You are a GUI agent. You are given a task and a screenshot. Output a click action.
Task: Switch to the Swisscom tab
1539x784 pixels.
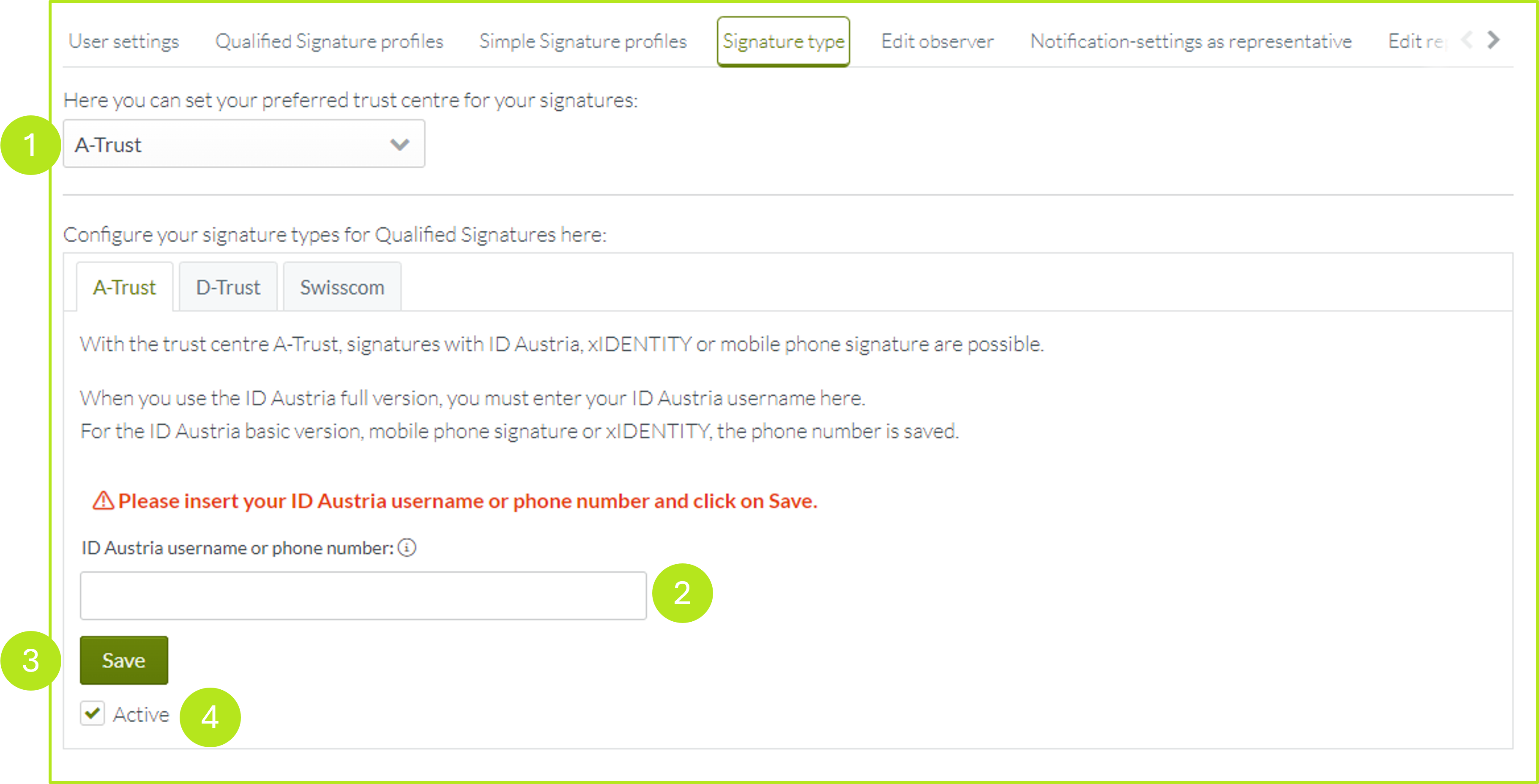[342, 287]
